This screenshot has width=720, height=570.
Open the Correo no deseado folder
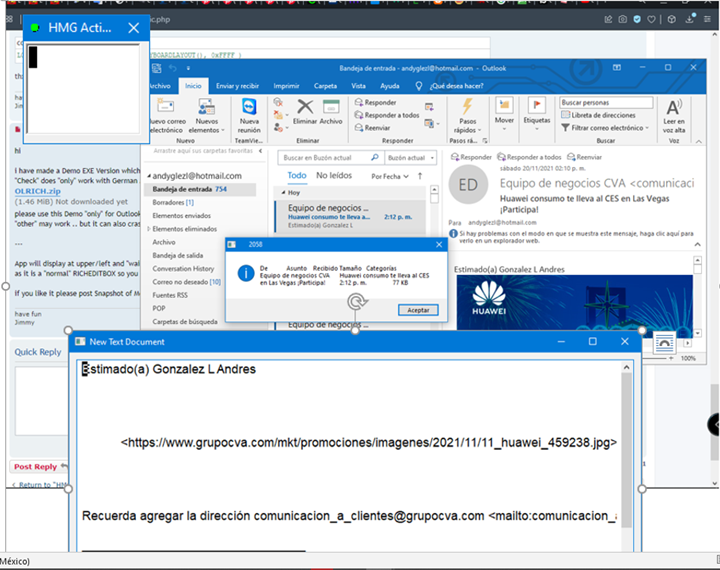tap(186, 282)
